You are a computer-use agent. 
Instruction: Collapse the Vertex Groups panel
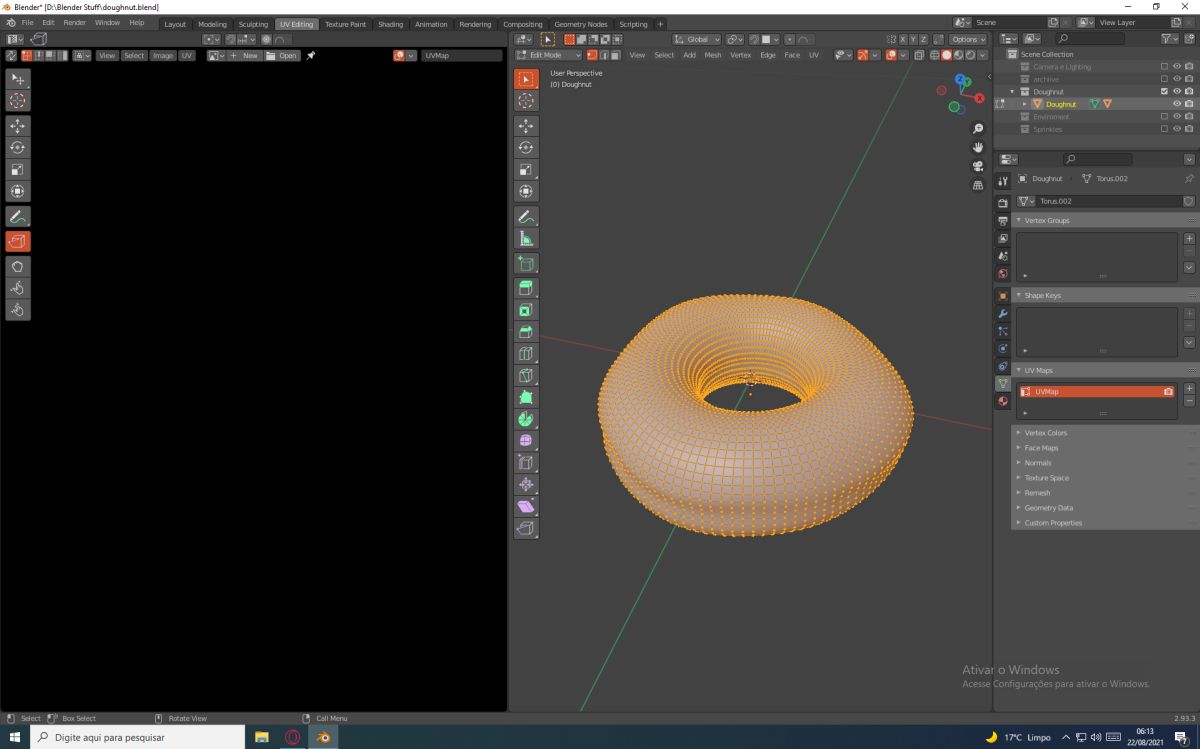(1020, 220)
